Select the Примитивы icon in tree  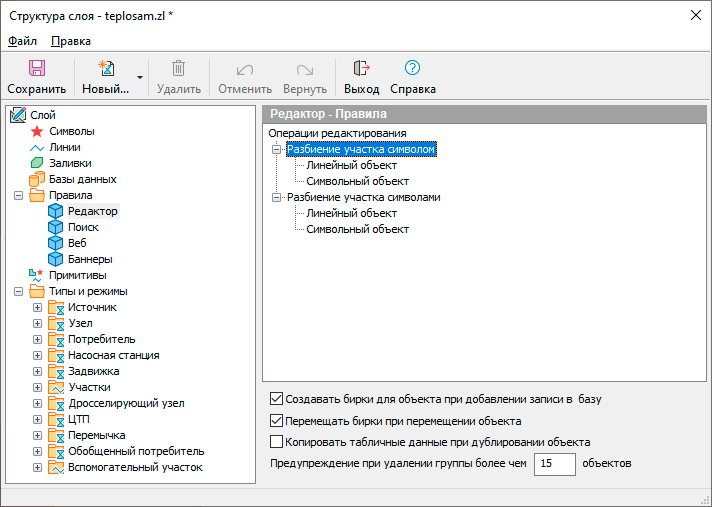coord(37,275)
